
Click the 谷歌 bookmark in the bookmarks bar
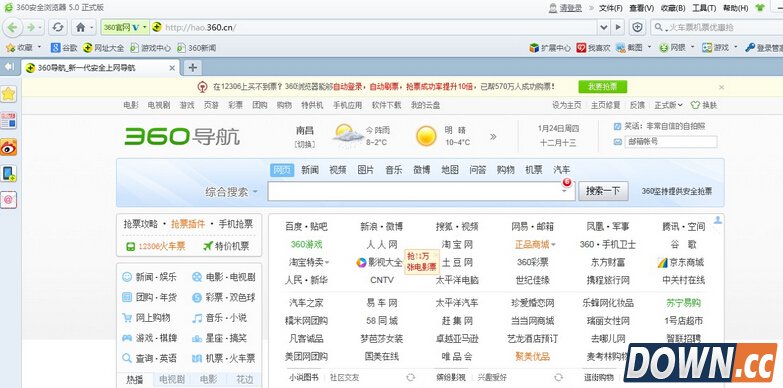[x=64, y=48]
